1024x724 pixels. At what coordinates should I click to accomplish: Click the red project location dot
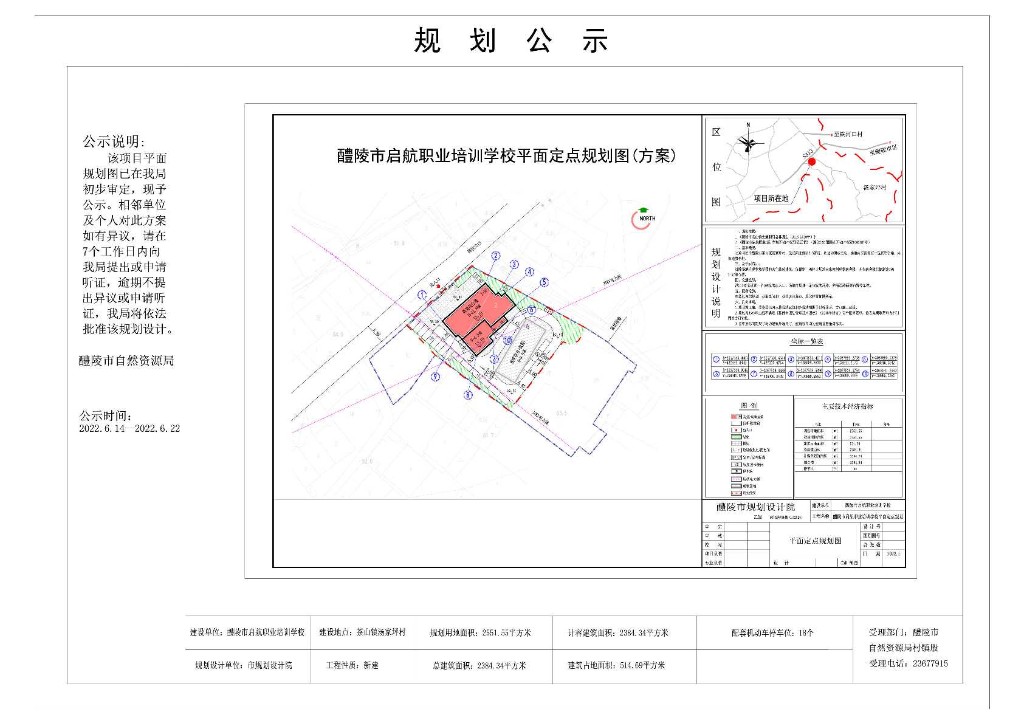812,161
